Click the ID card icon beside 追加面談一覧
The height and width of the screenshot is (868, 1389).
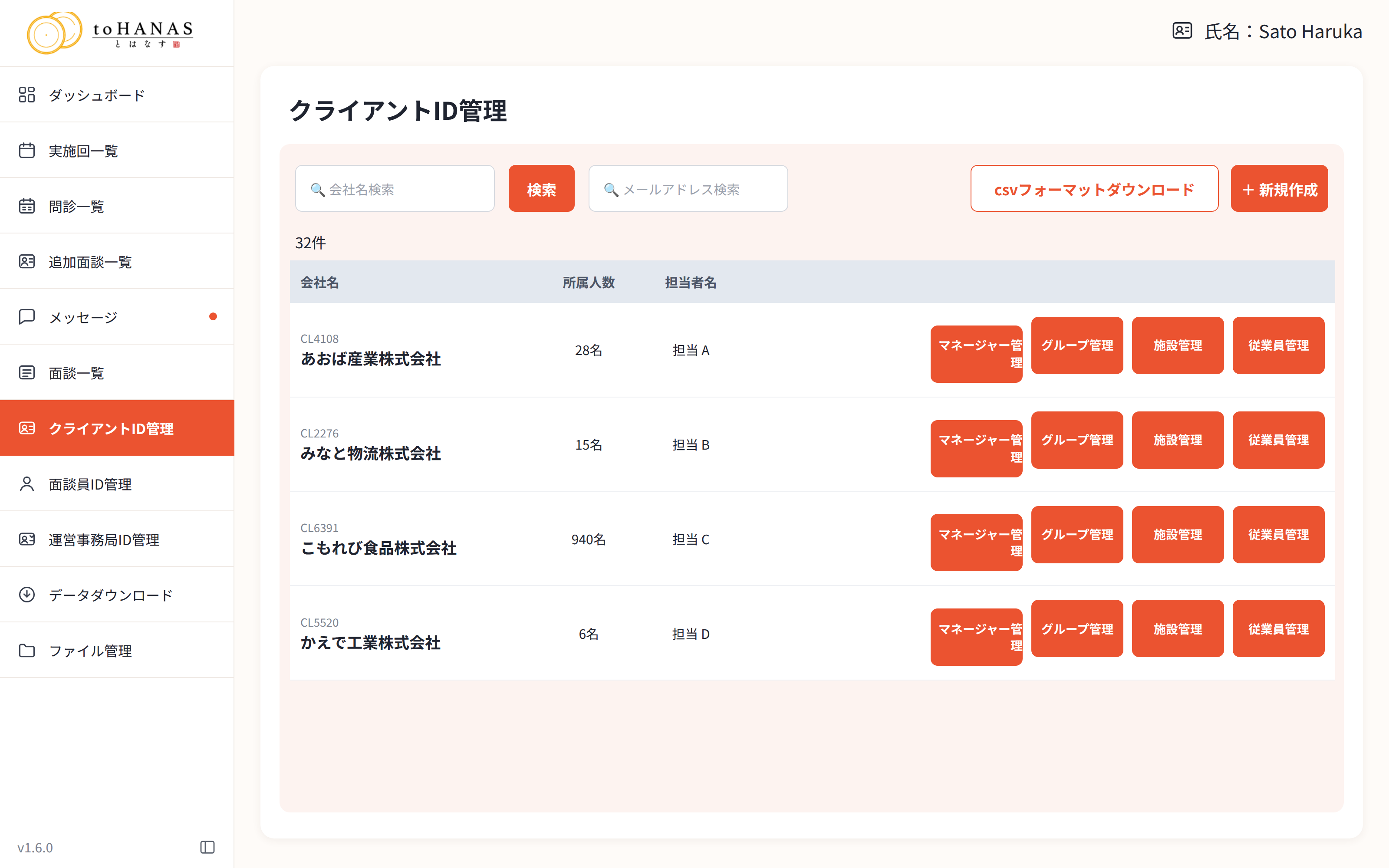[27, 262]
